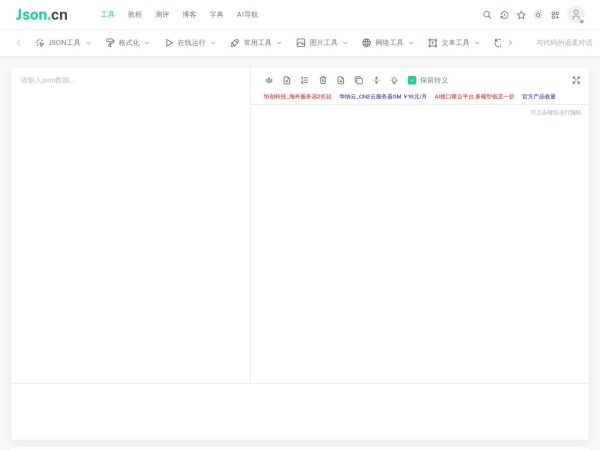Open the search icon in header

487,15
